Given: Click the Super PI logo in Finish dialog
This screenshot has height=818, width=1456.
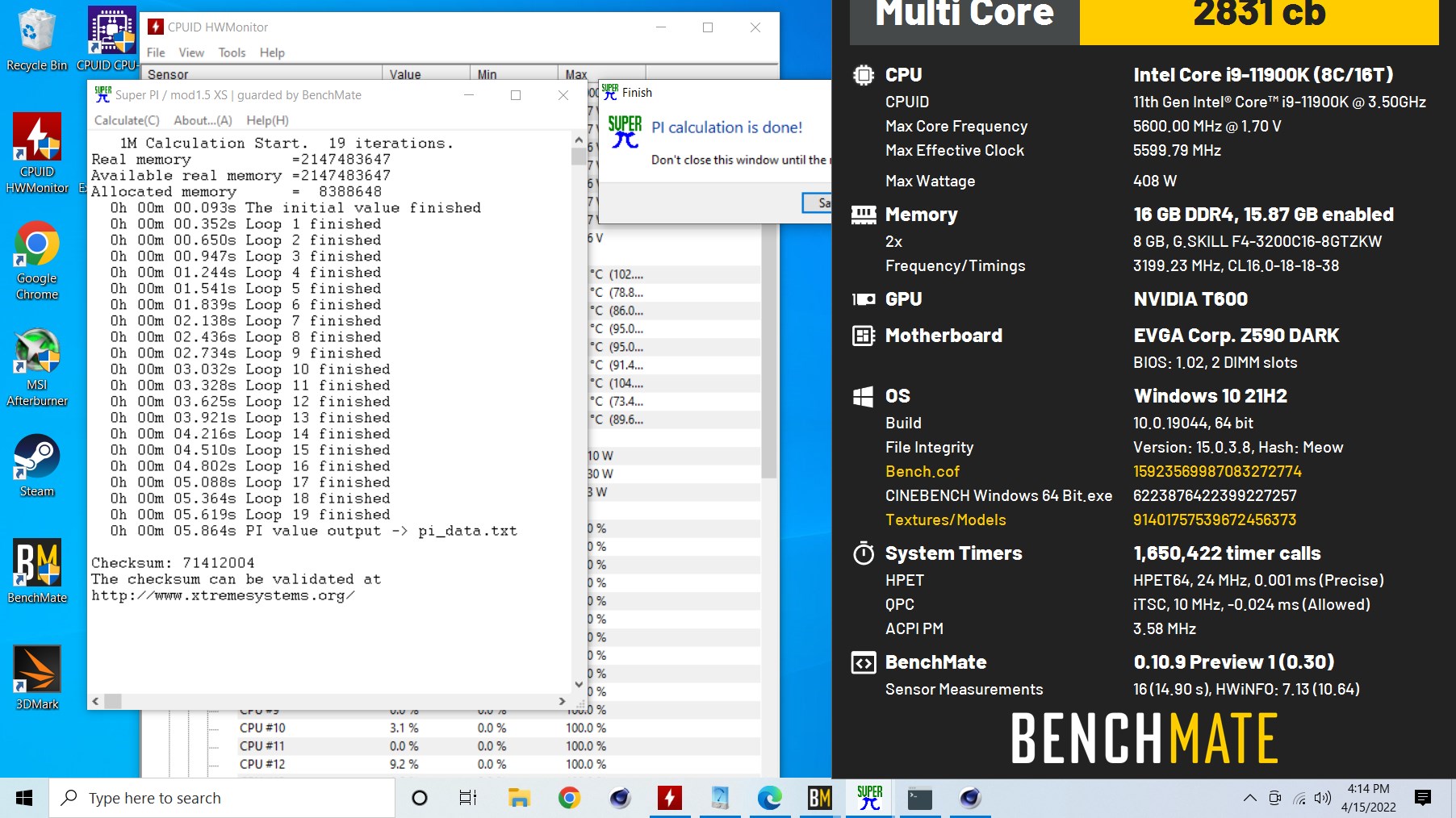Looking at the screenshot, I should coord(625,131).
